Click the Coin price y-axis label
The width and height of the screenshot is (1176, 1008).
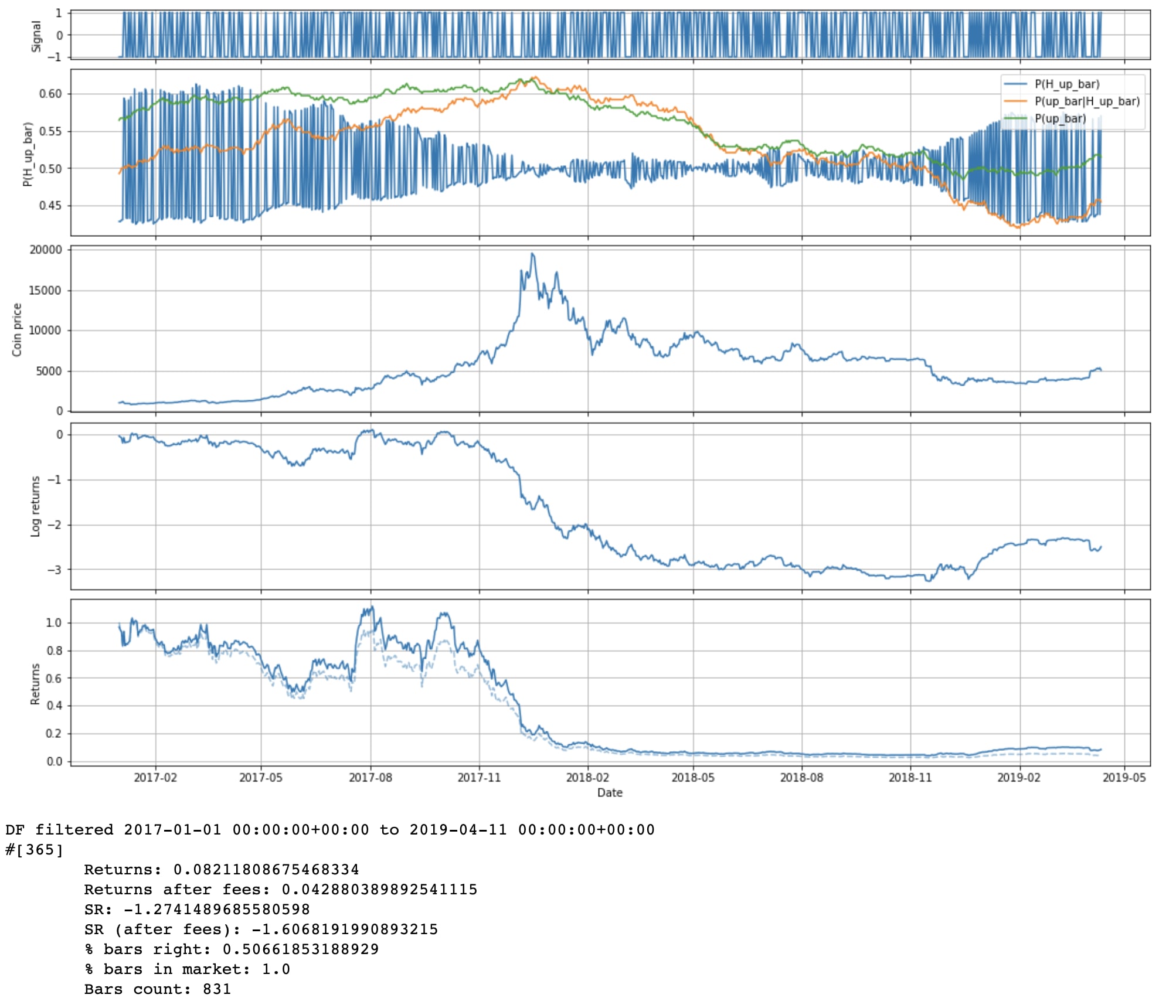click(x=17, y=329)
